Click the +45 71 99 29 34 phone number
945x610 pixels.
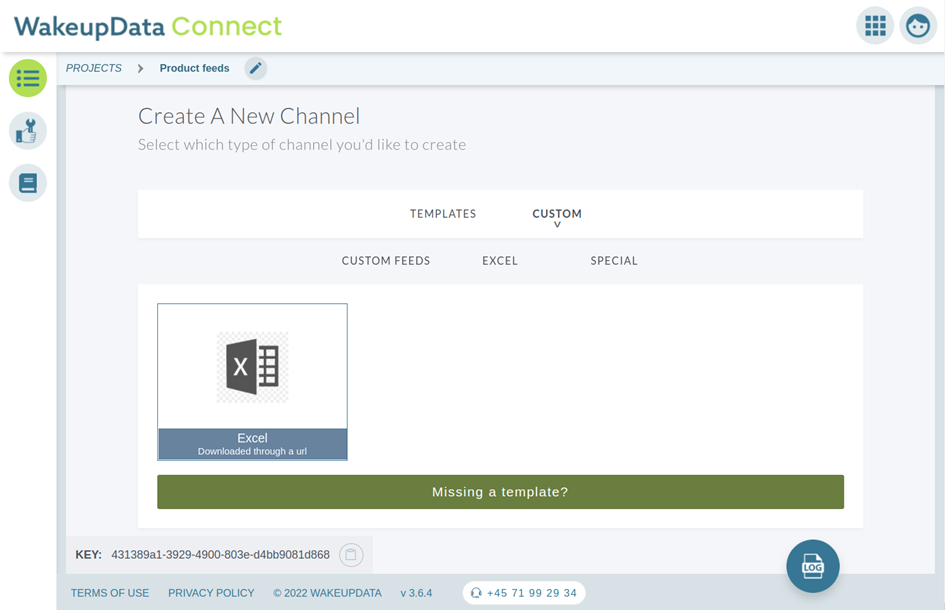click(532, 593)
